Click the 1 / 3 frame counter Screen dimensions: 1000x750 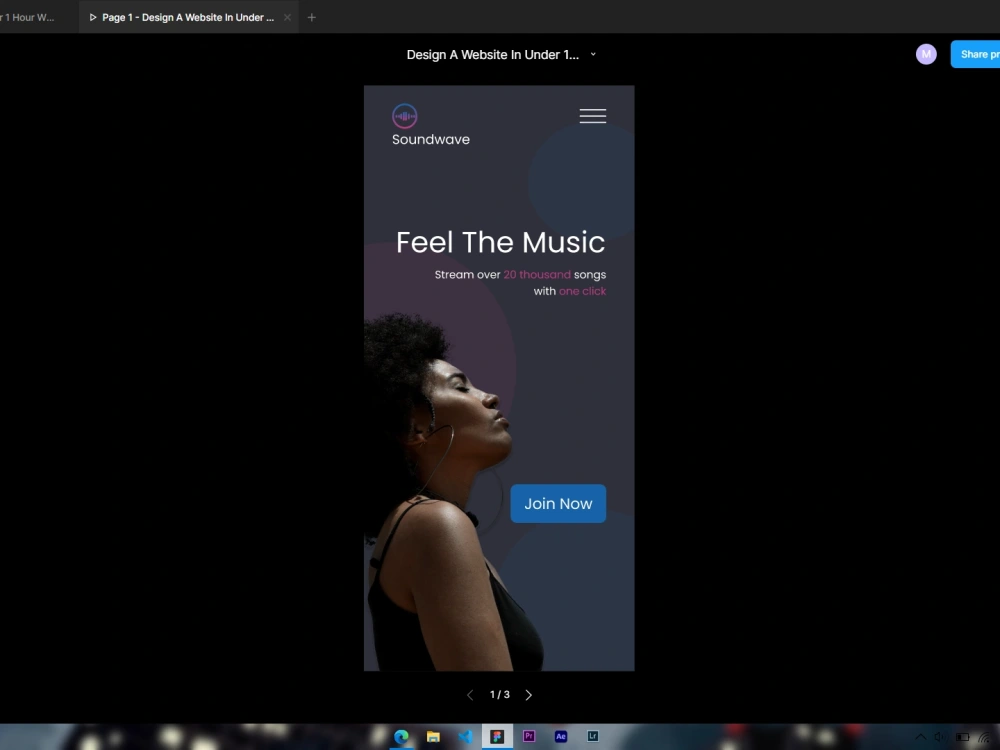click(x=499, y=695)
